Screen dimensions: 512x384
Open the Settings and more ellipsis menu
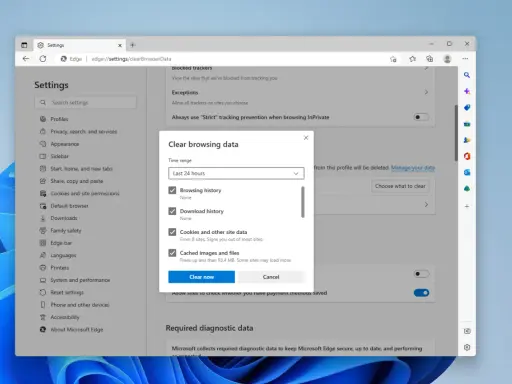[465, 59]
